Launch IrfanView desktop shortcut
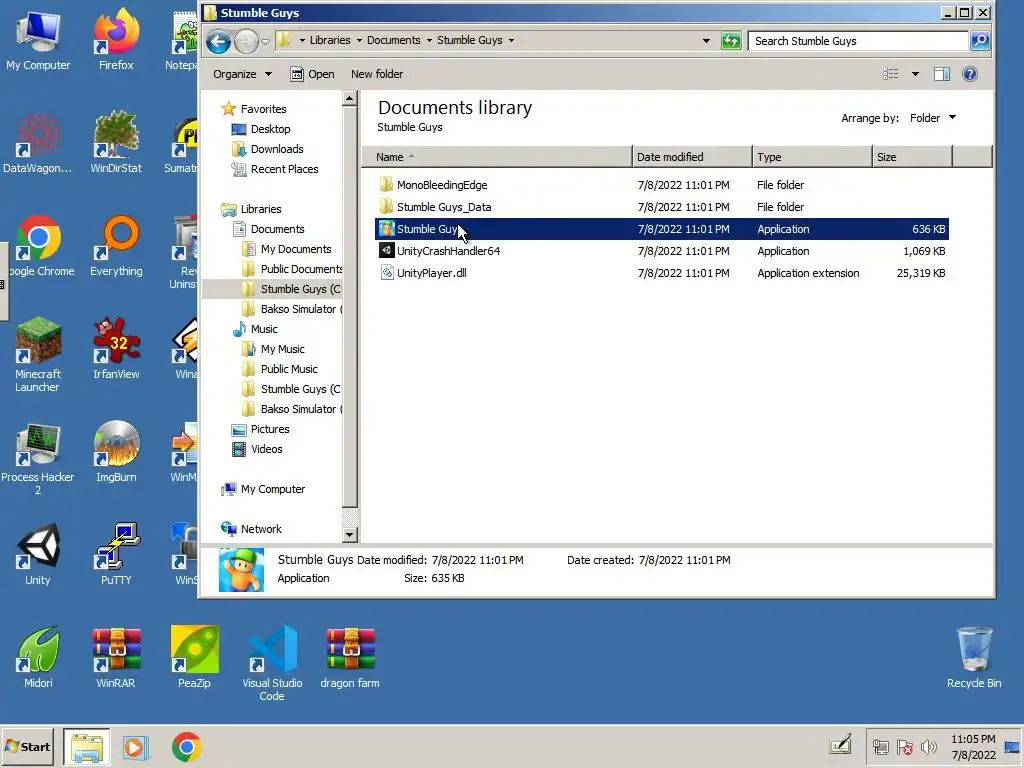The image size is (1024, 768). coord(116,349)
